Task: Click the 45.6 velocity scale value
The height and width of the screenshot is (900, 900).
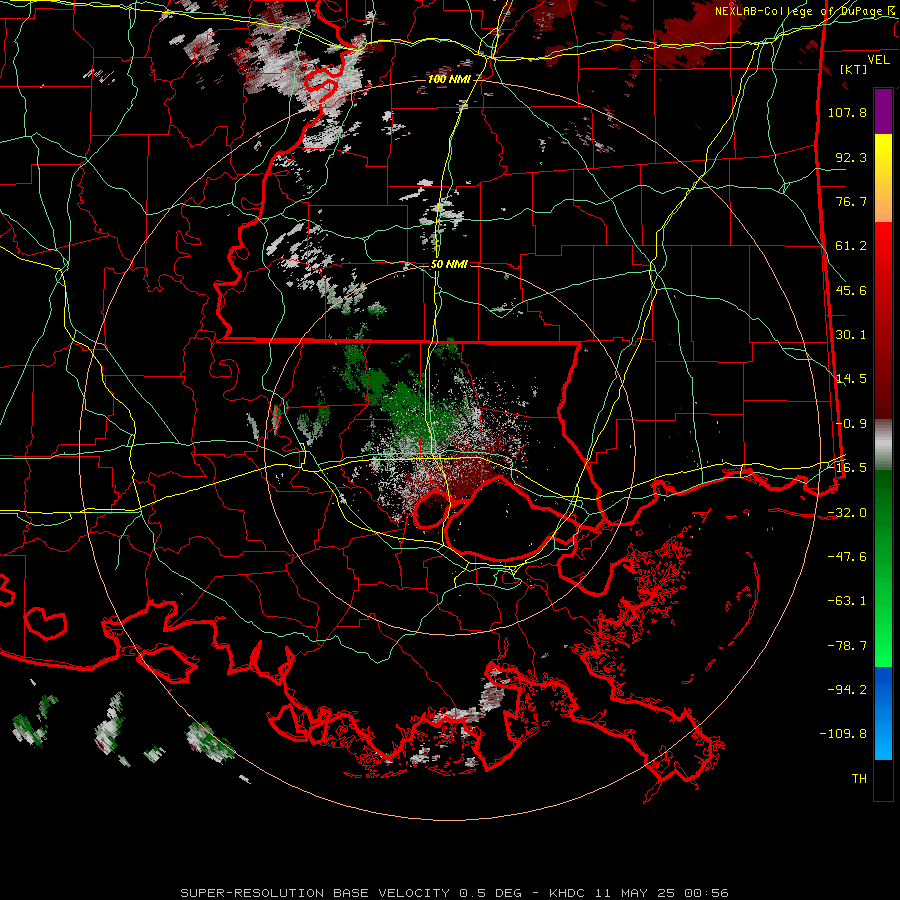Action: click(x=851, y=290)
